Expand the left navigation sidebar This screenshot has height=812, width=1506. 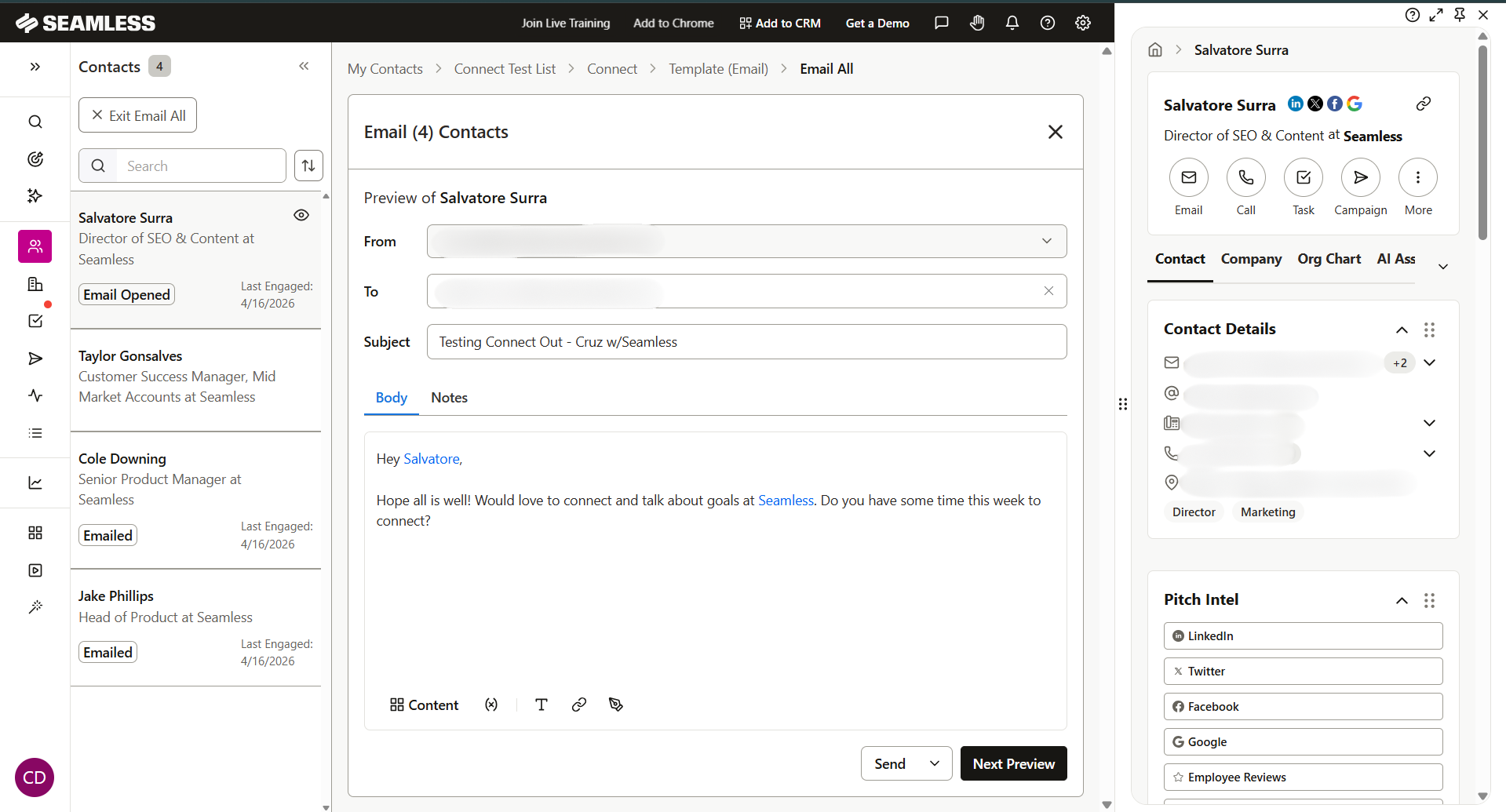tap(35, 67)
